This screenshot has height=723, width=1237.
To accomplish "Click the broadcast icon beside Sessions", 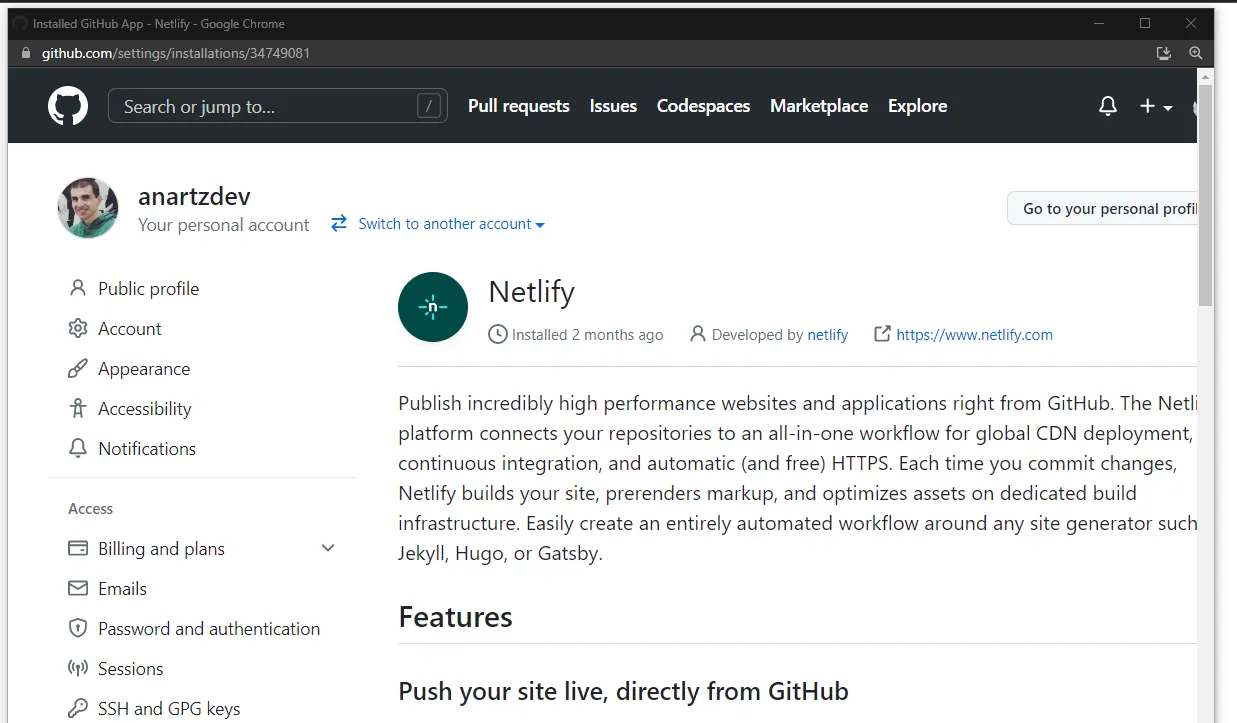I will click(77, 668).
